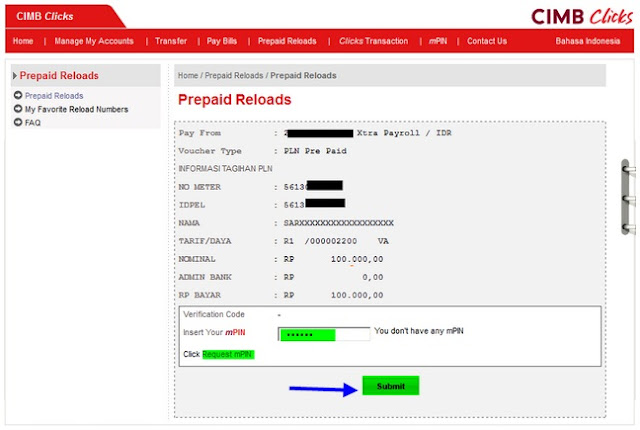
Task: Click the 'Verification Code' label
Action: [x=214, y=314]
